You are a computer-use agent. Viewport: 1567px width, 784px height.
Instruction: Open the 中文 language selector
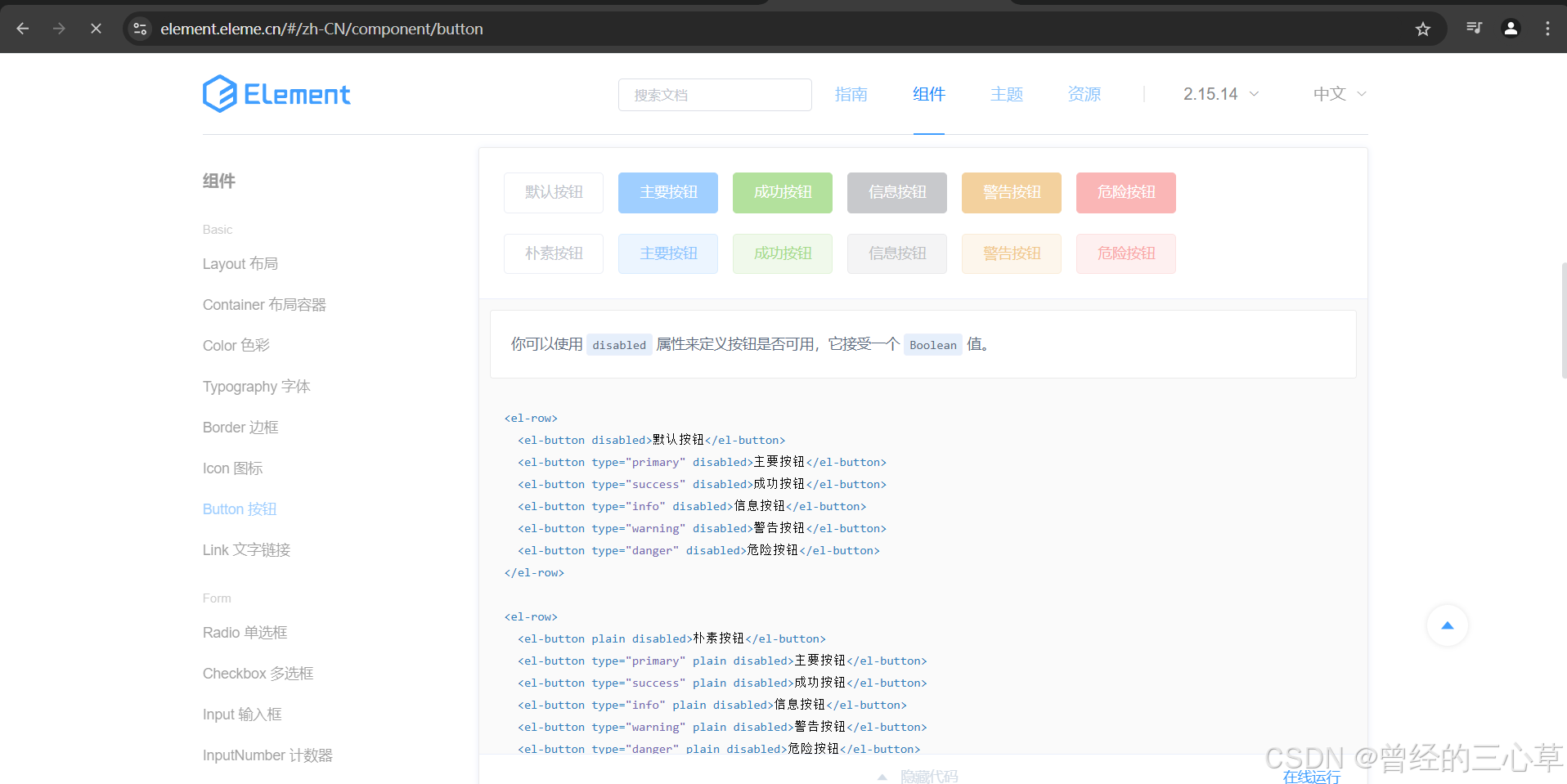coord(1335,93)
